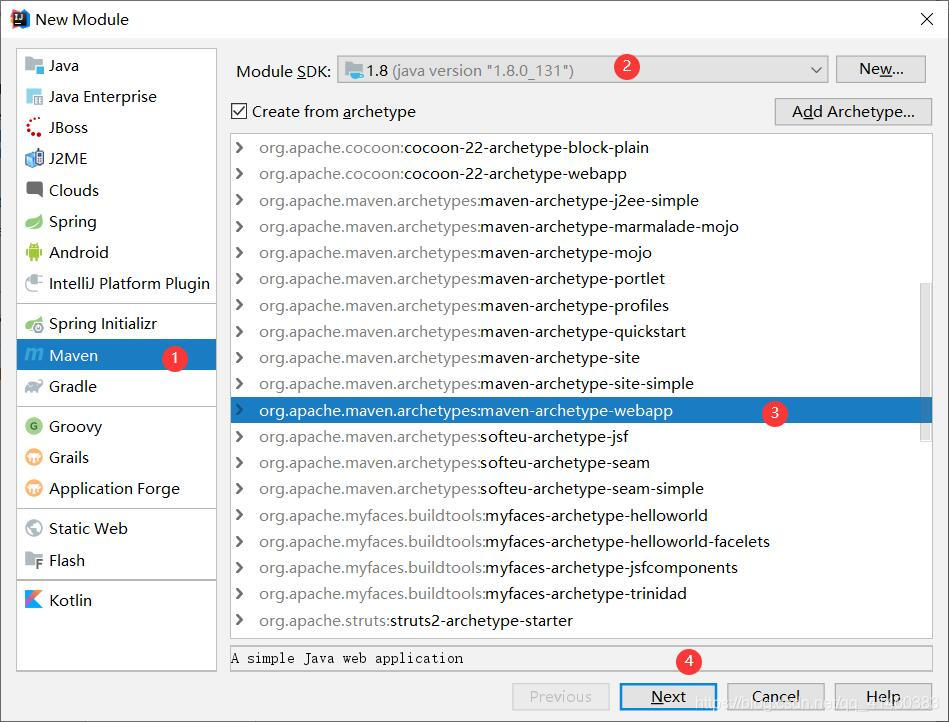Click the Java Enterprise icon
The width and height of the screenshot is (949, 722).
(34, 96)
